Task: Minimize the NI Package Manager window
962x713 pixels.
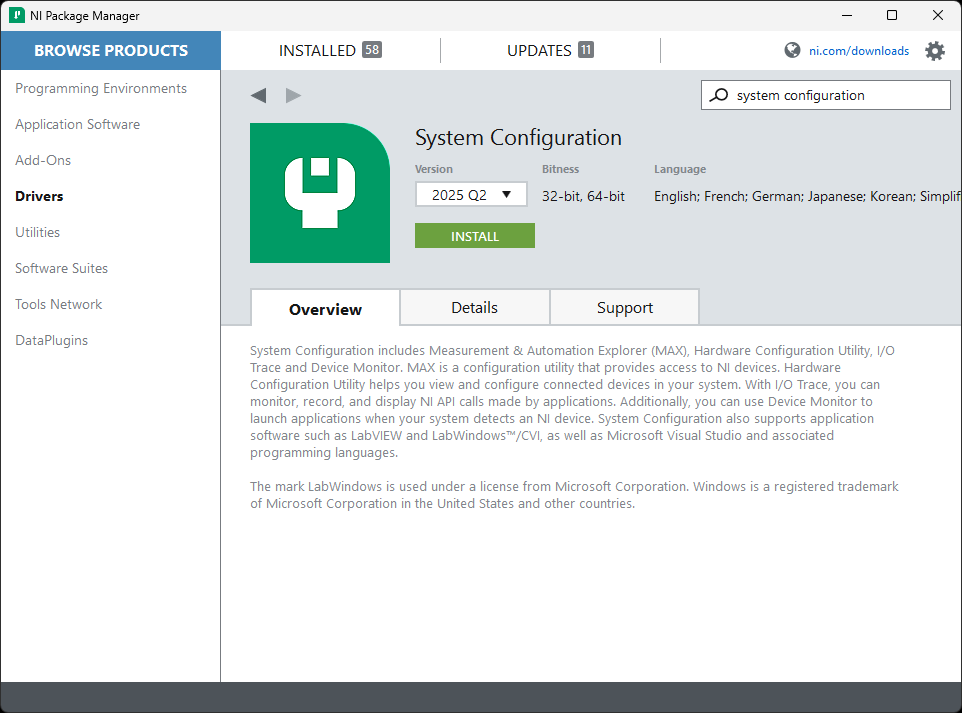Action: [847, 15]
